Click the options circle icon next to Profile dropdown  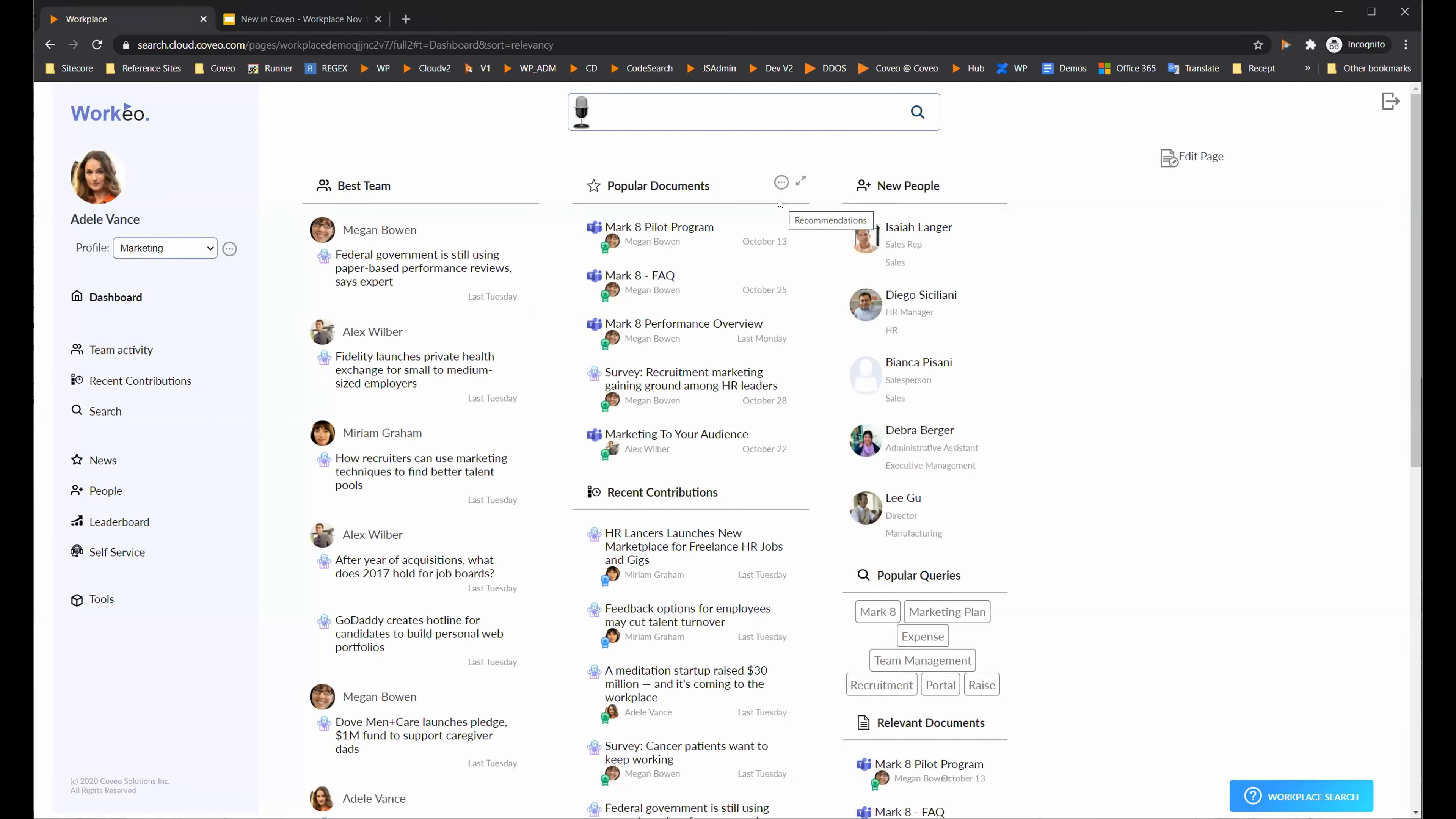pyautogui.click(x=229, y=249)
